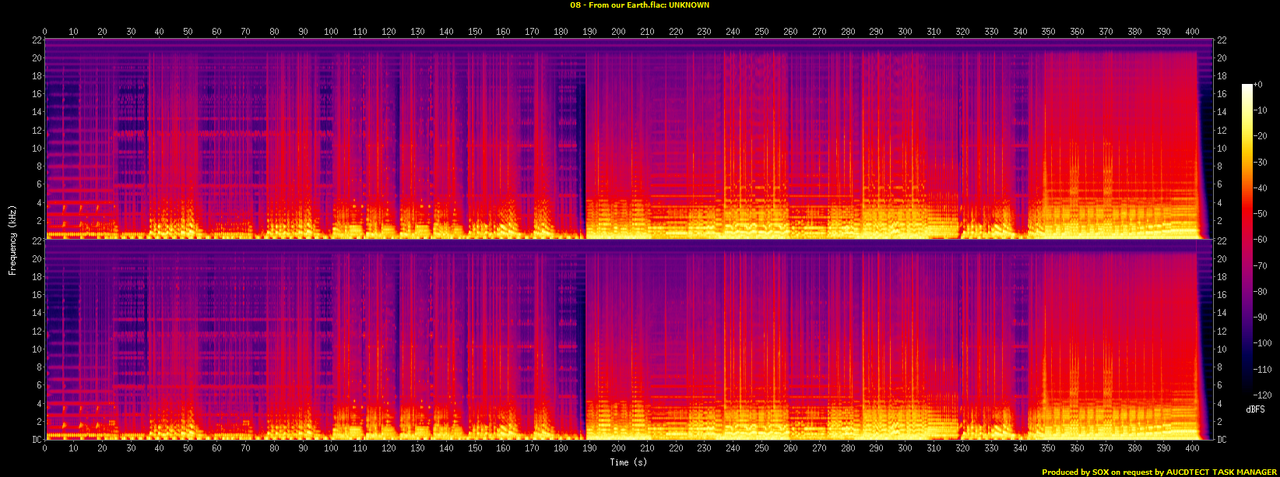Click the "Time (s)" axis label
1280x477 pixels.
click(630, 463)
